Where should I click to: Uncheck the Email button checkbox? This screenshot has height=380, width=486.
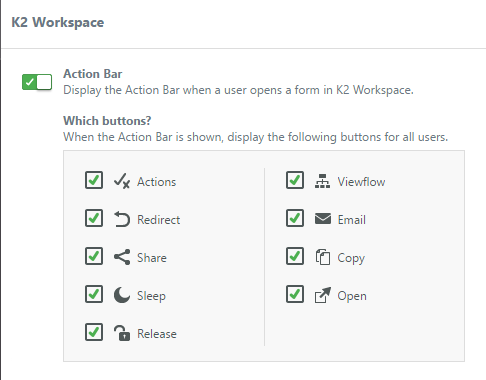295,218
